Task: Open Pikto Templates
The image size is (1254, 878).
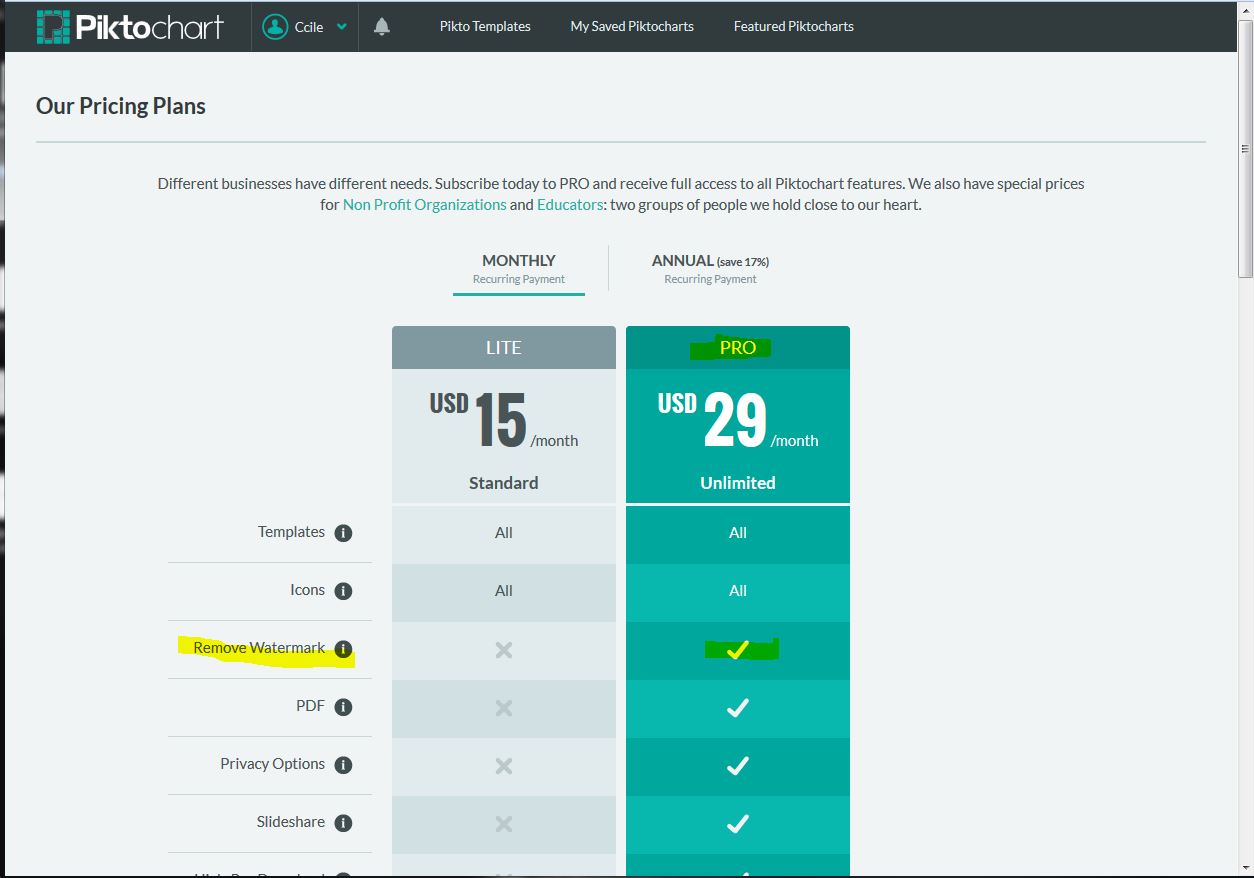Action: (x=485, y=27)
